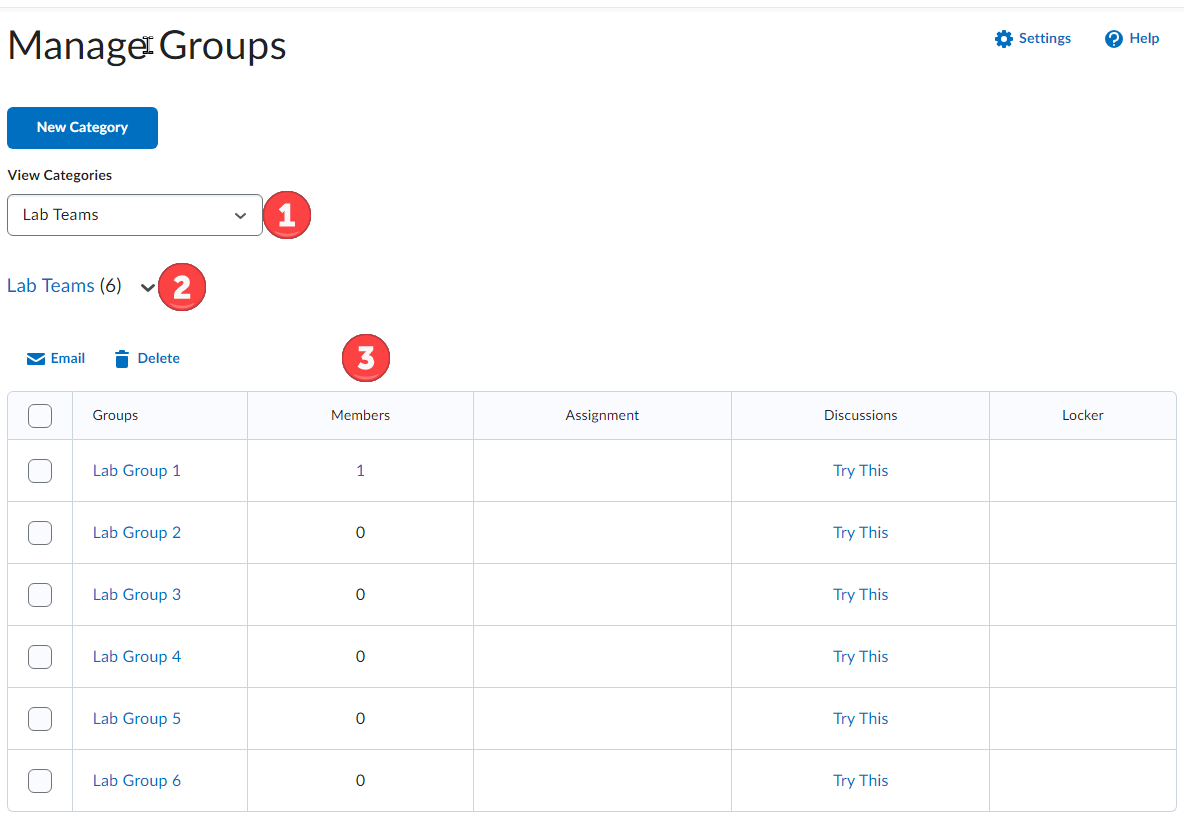The image size is (1184, 822).
Task: Select the Lab Group 3 checkbox
Action: coord(40,595)
